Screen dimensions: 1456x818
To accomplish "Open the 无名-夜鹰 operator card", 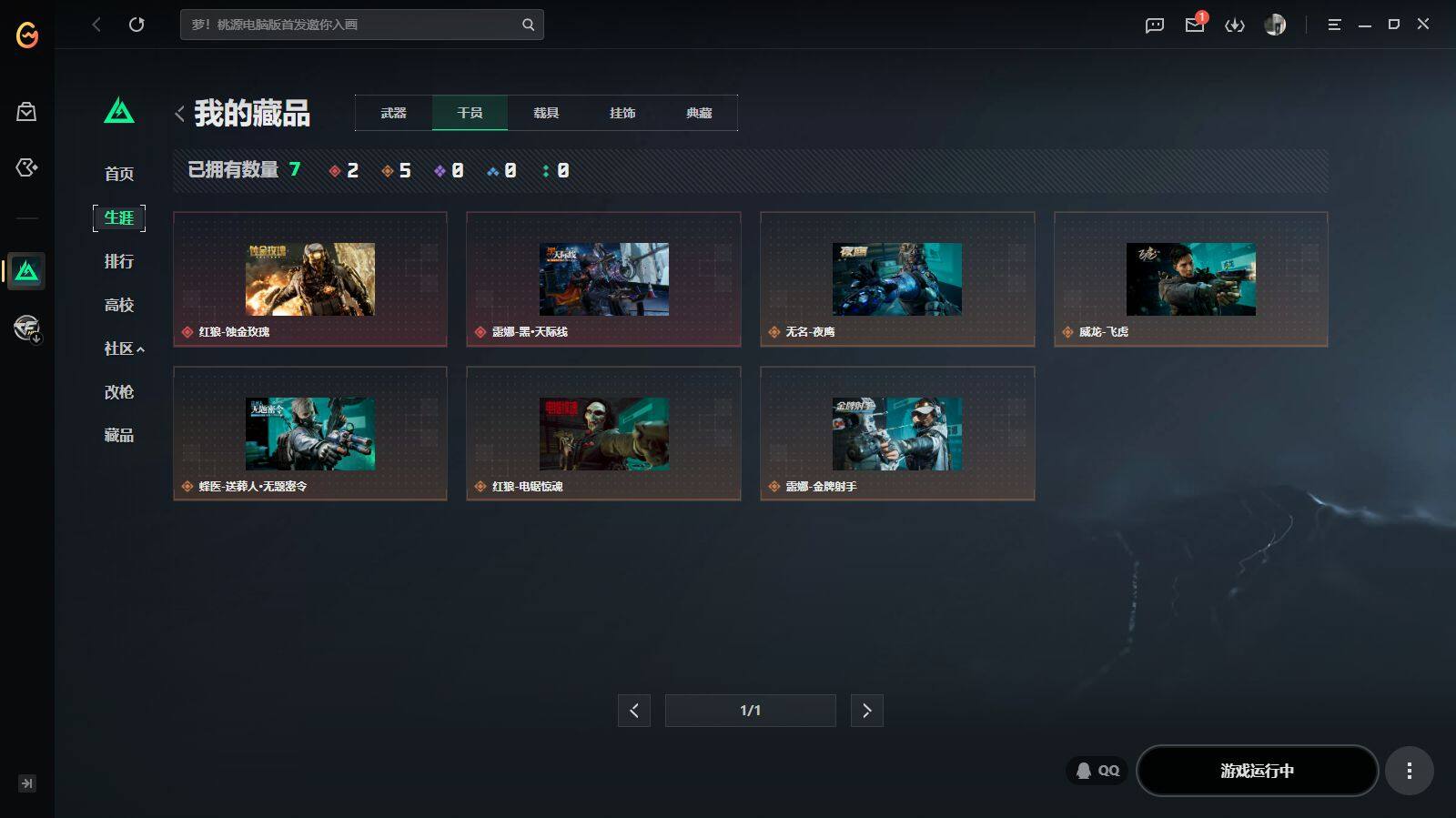I will coord(897,279).
